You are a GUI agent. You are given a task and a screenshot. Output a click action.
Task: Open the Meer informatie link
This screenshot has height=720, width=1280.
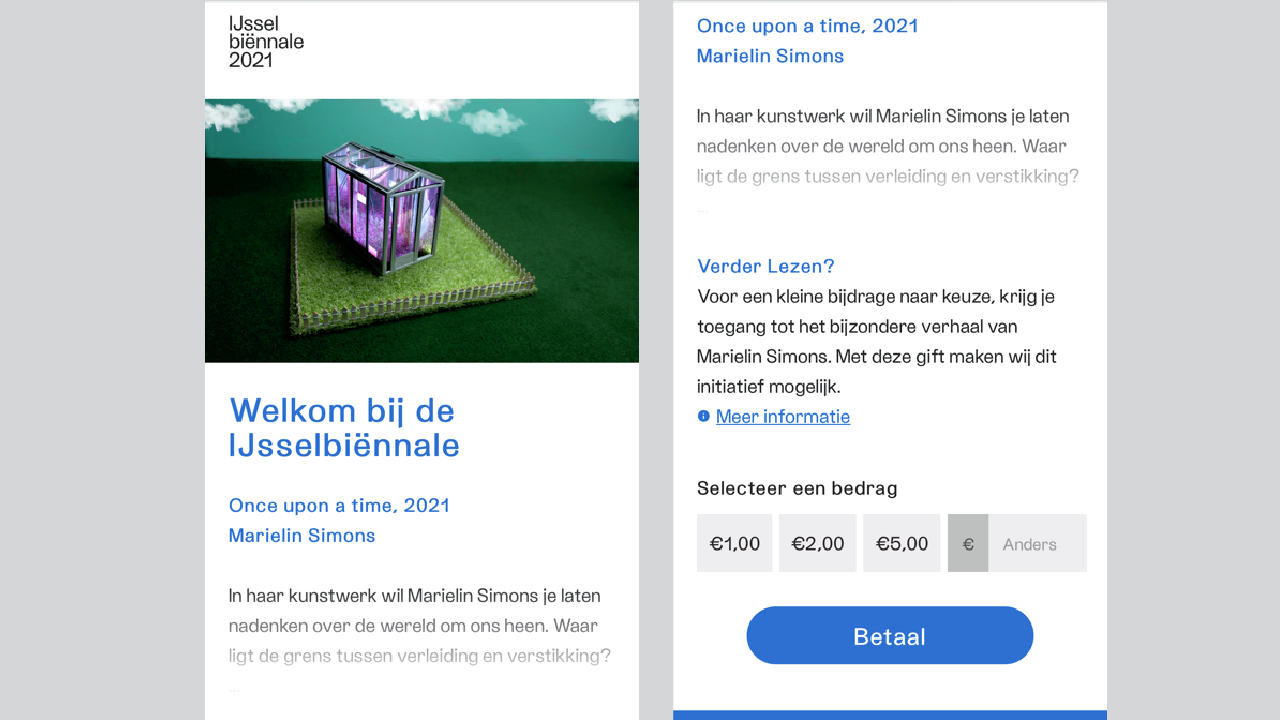783,416
